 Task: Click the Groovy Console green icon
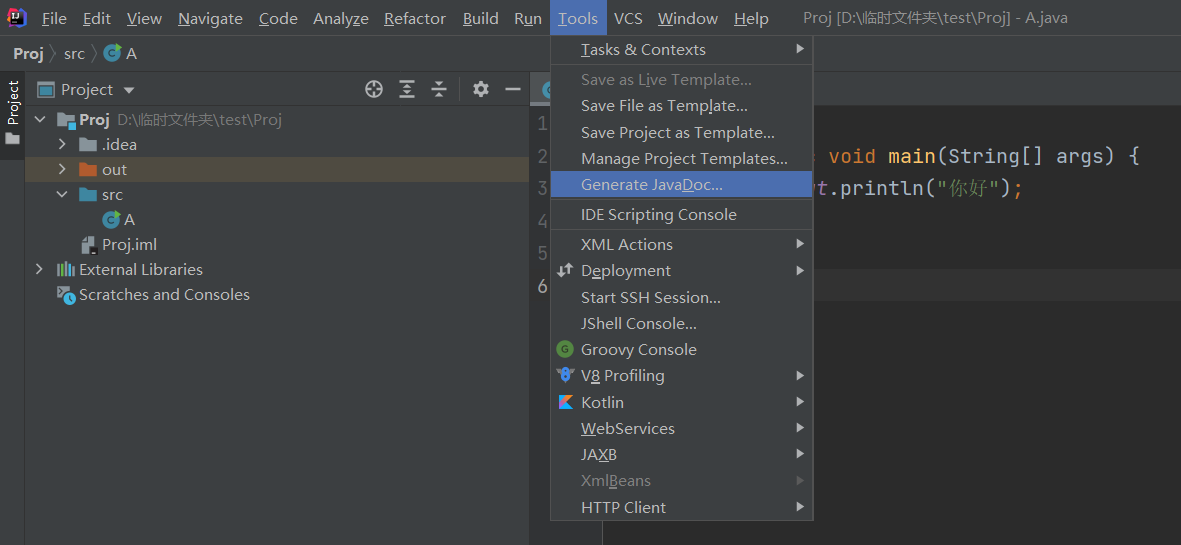pos(565,349)
